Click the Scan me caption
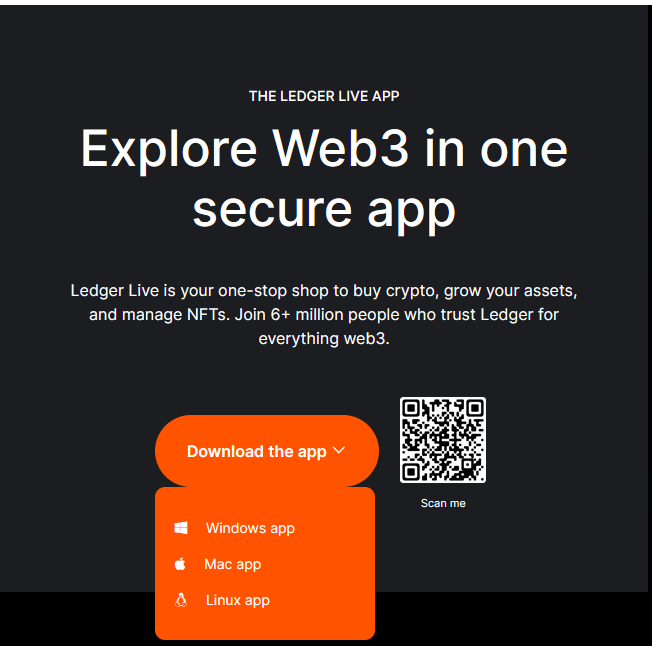 point(443,503)
